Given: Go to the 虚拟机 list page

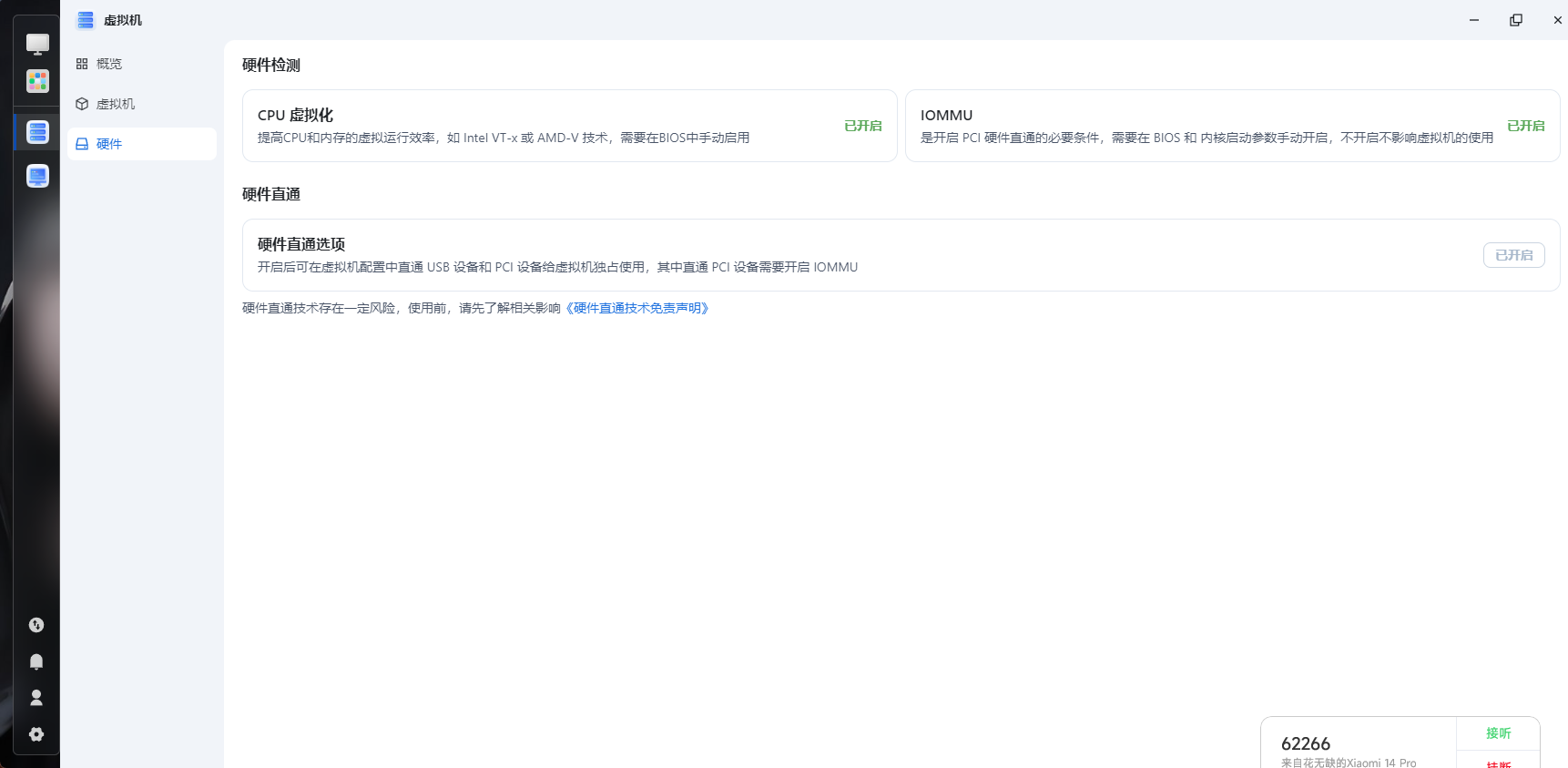Looking at the screenshot, I should click(116, 104).
